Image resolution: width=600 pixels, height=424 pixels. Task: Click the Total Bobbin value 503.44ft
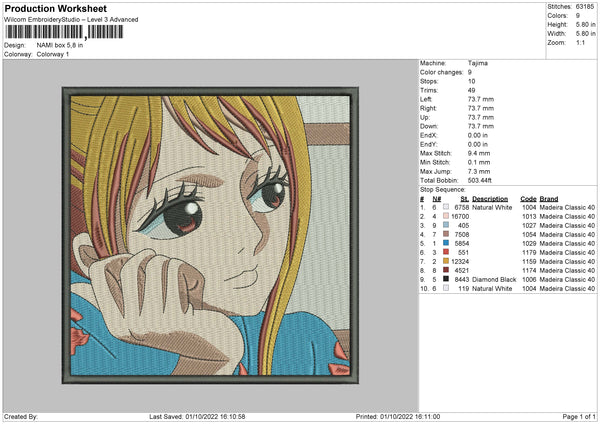click(x=479, y=180)
